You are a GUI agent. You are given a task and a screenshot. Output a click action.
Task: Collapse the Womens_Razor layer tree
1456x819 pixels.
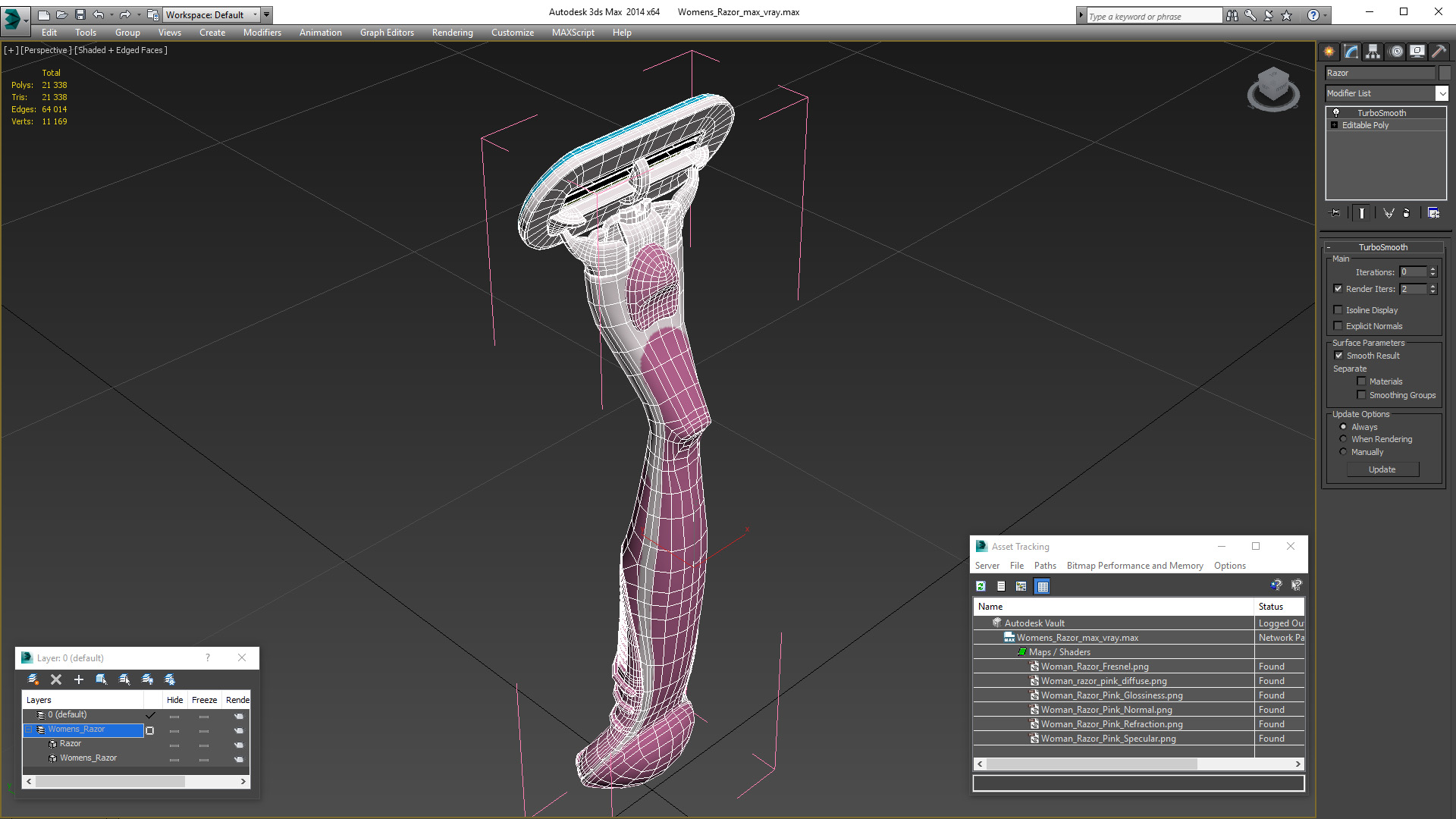[29, 730]
